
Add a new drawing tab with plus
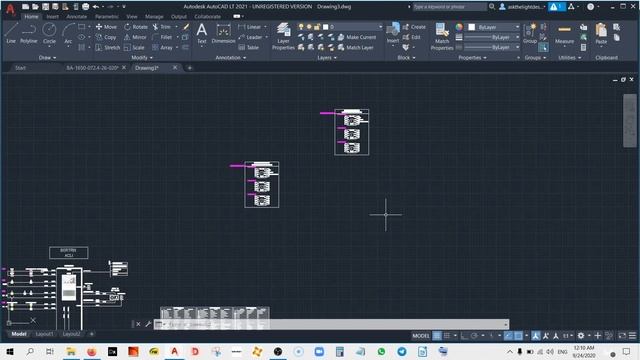(x=189, y=68)
